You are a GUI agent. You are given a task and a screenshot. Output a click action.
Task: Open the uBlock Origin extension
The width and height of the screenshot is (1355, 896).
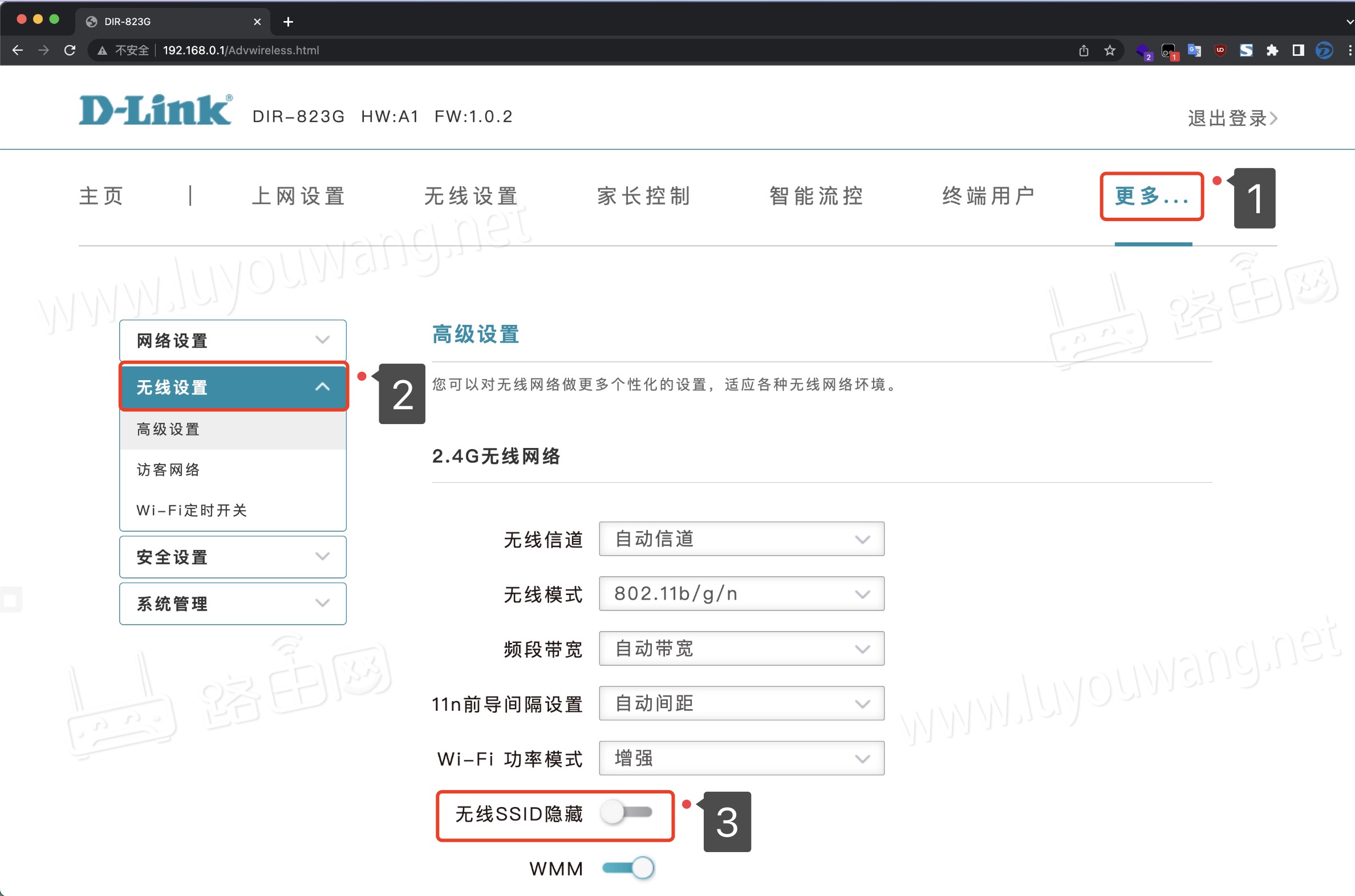[1220, 50]
